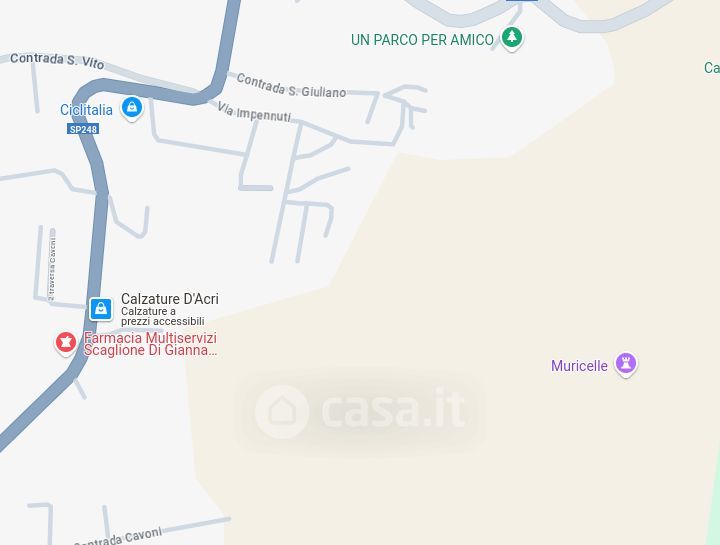Click the casa.it watermark text
This screenshot has width=720, height=545.
393,408
